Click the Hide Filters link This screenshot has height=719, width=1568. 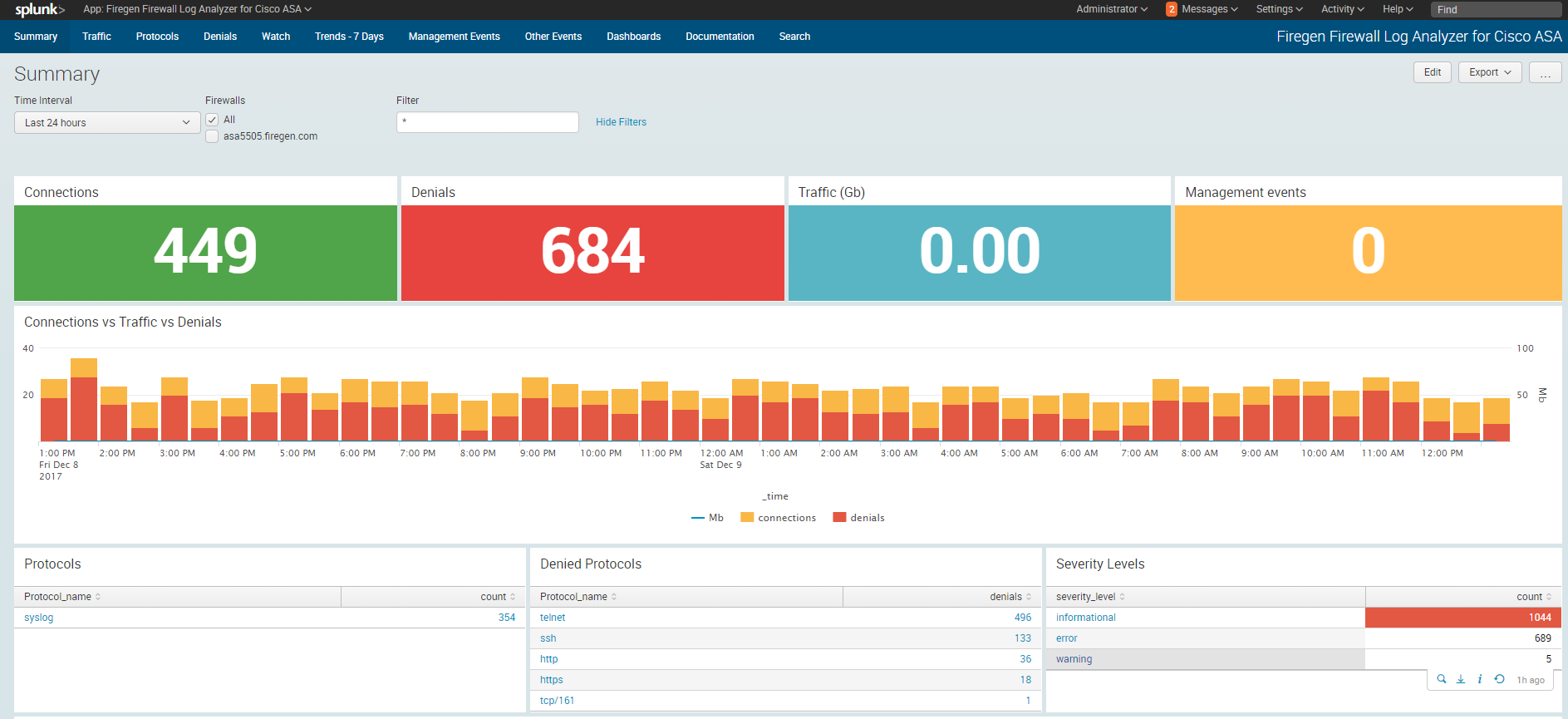pyautogui.click(x=621, y=122)
